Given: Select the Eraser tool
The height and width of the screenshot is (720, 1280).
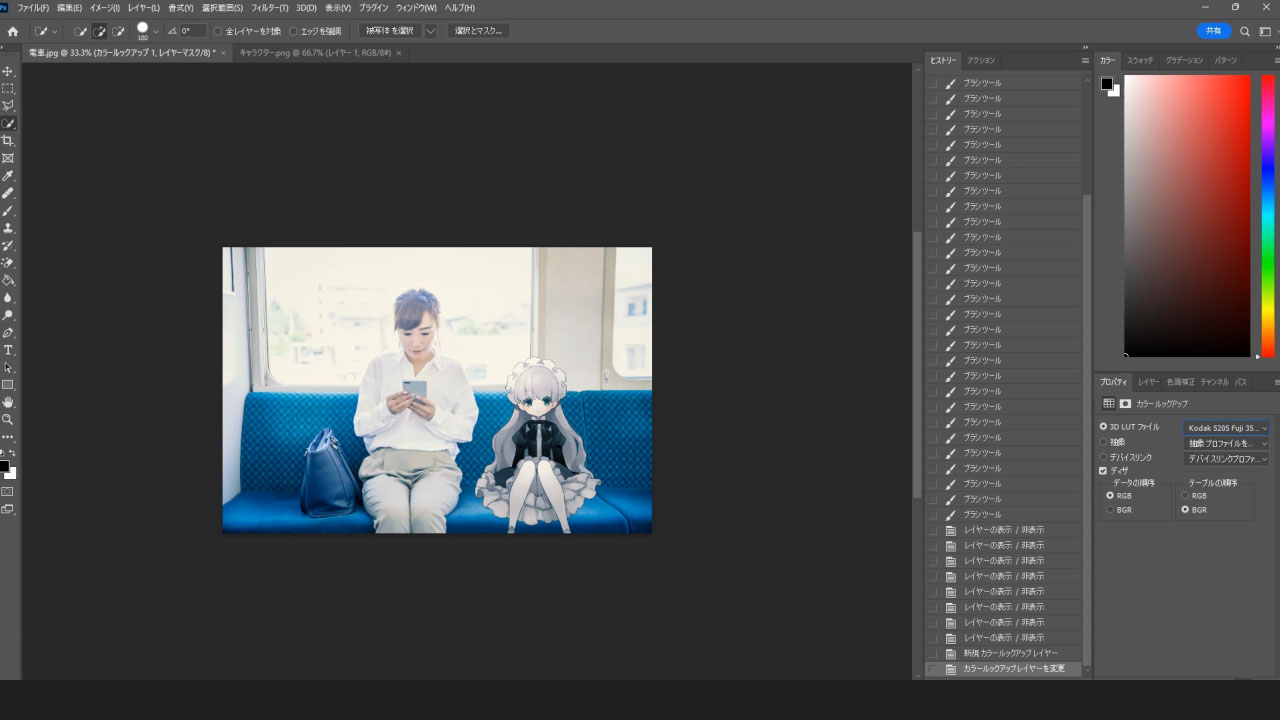Looking at the screenshot, I should coord(8,263).
